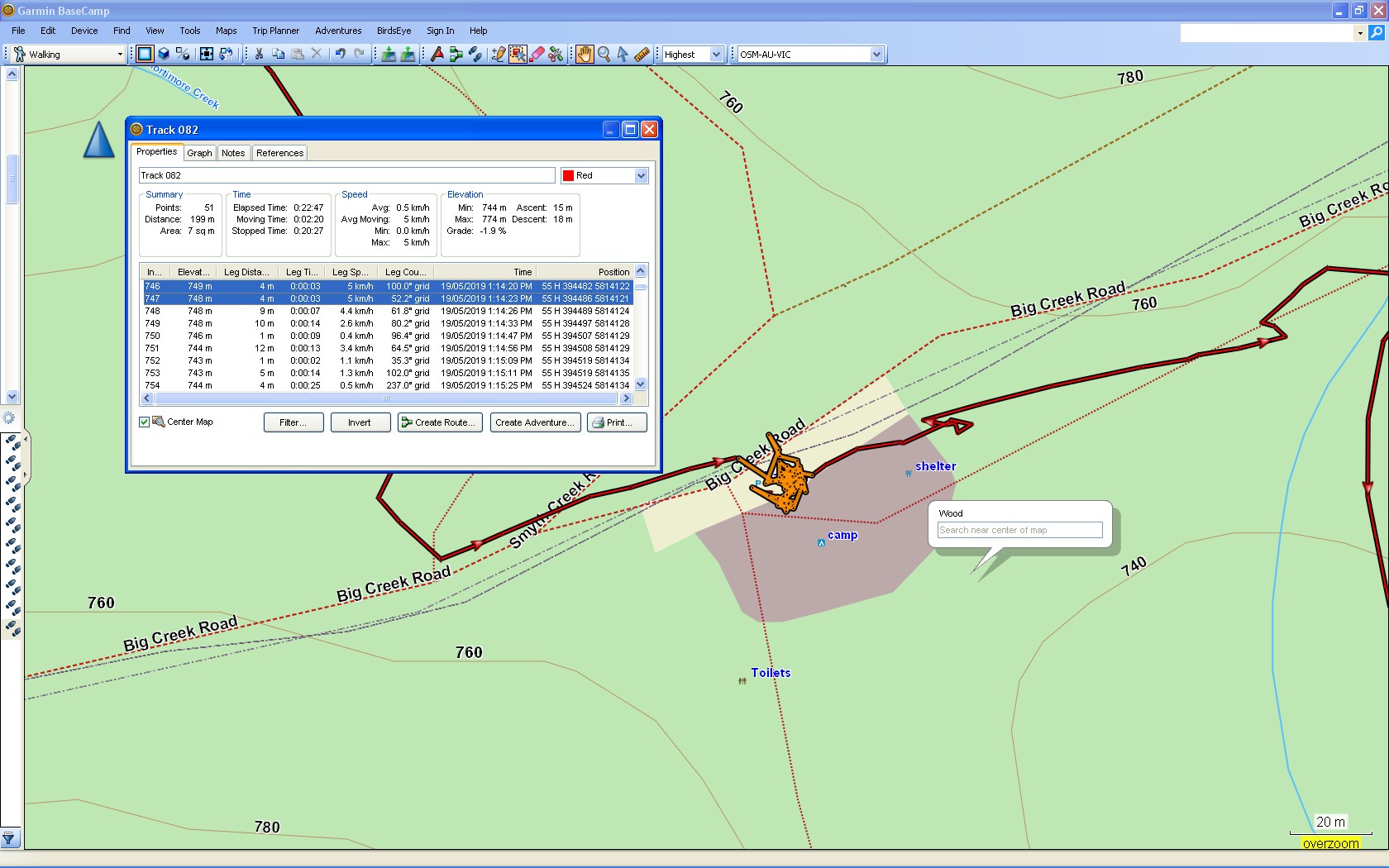Collapse the sidebar with left arrow
Screen dimensions: 1389x868
pyautogui.click(x=26, y=438)
